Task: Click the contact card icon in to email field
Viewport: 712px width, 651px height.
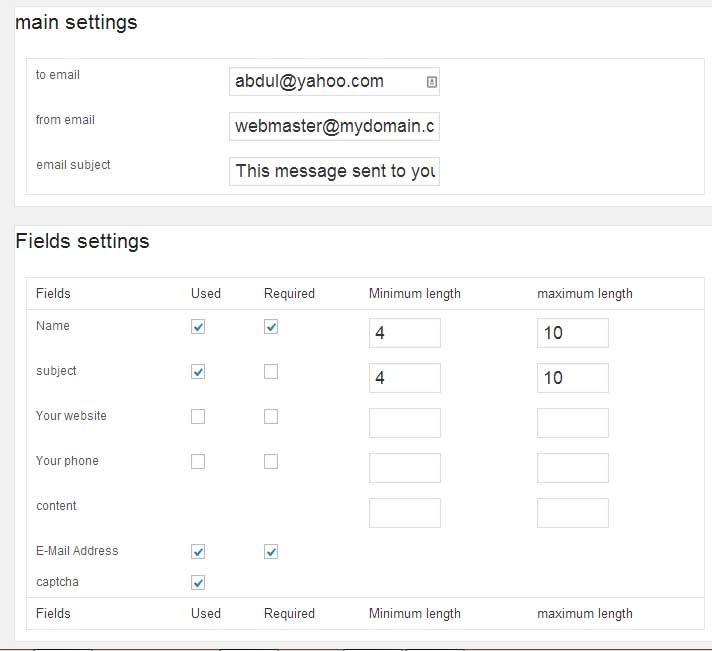Action: pyautogui.click(x=432, y=82)
